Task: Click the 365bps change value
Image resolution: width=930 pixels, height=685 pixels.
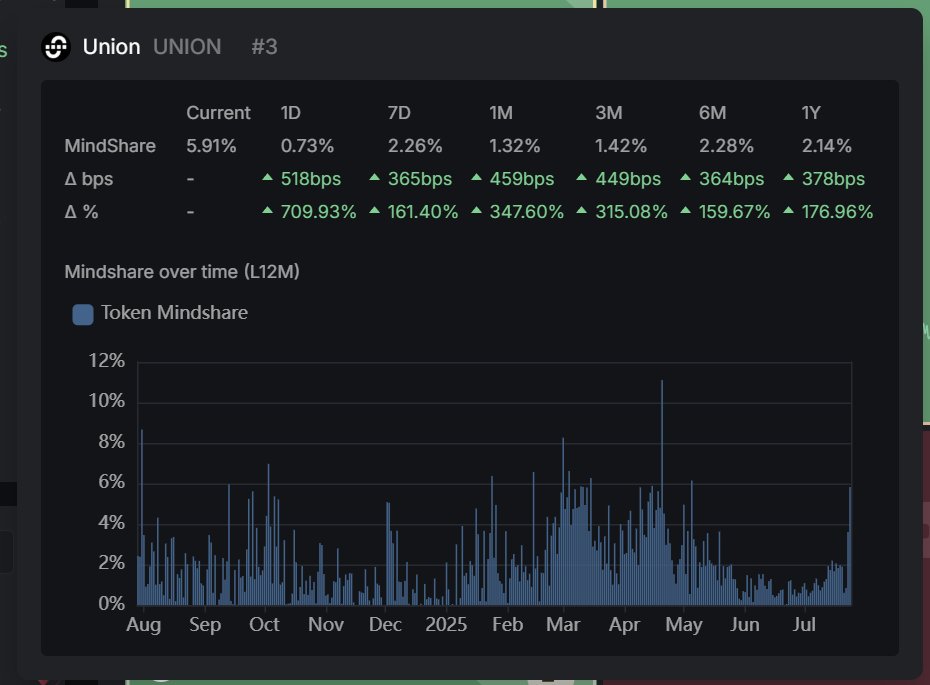Action: pos(420,179)
